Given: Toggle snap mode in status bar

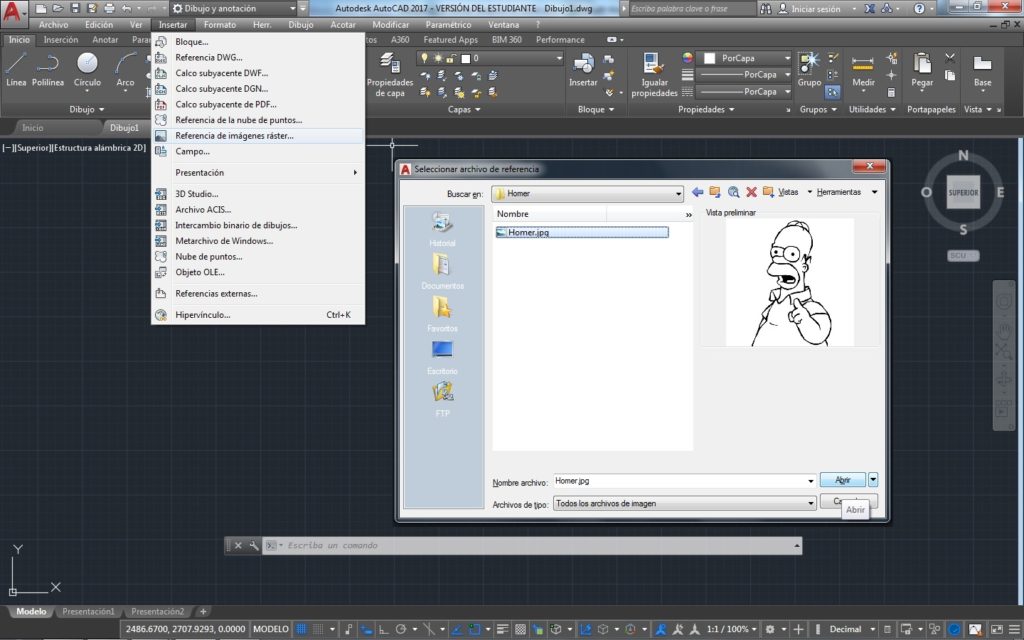Looking at the screenshot, I should click(318, 629).
